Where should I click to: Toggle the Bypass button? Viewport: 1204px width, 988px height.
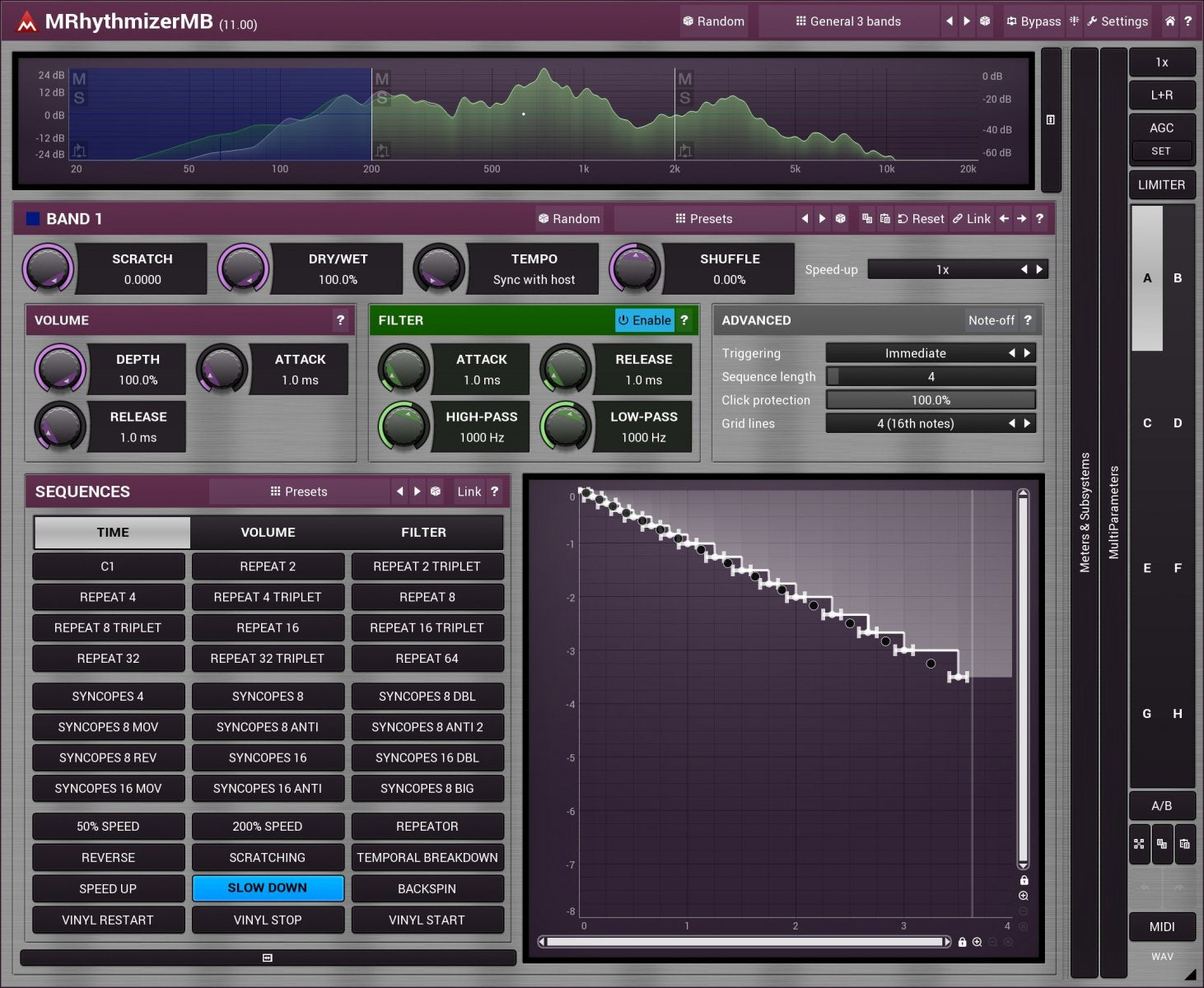1034,21
